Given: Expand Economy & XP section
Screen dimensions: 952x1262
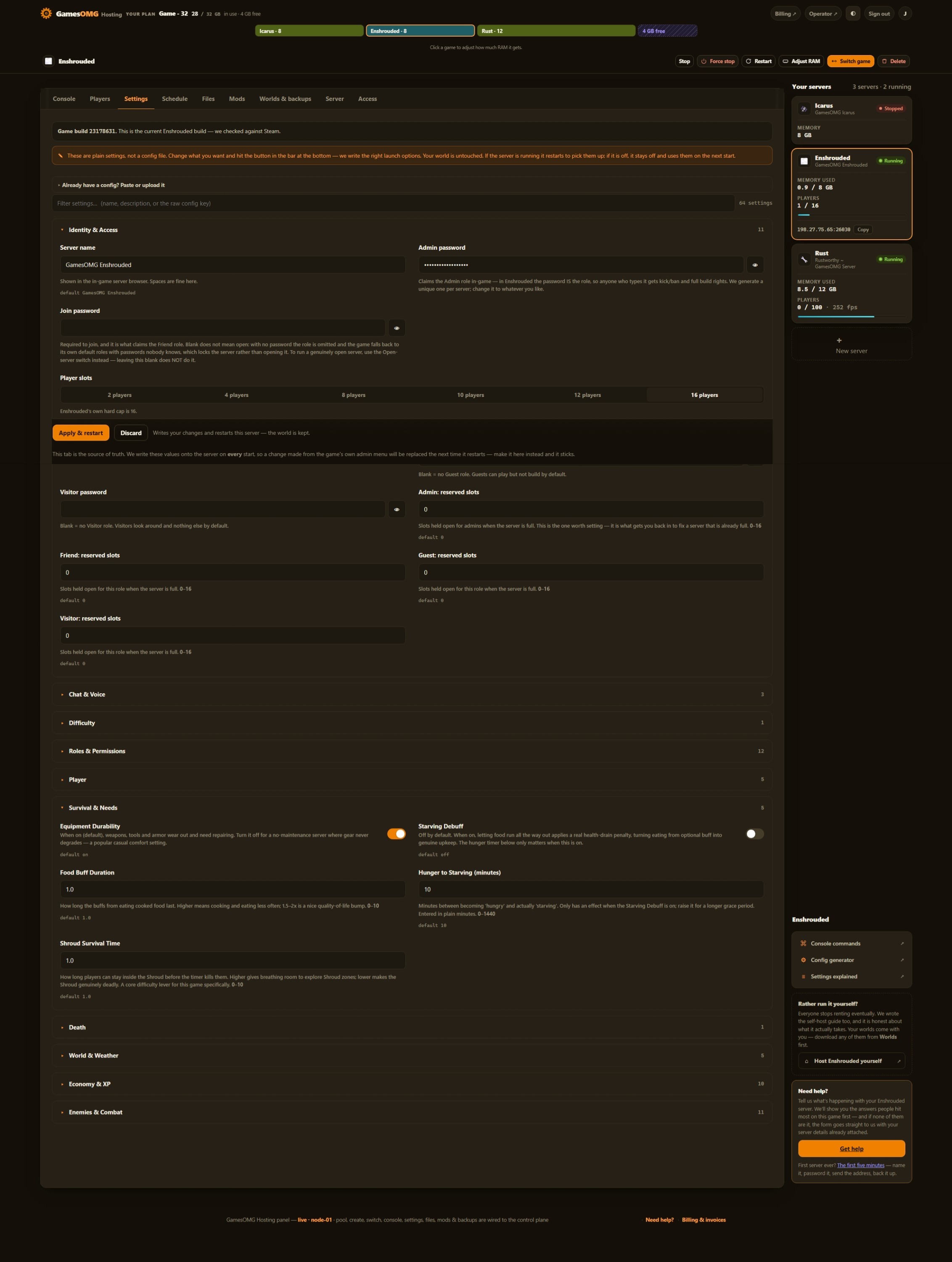Looking at the screenshot, I should (412, 1084).
